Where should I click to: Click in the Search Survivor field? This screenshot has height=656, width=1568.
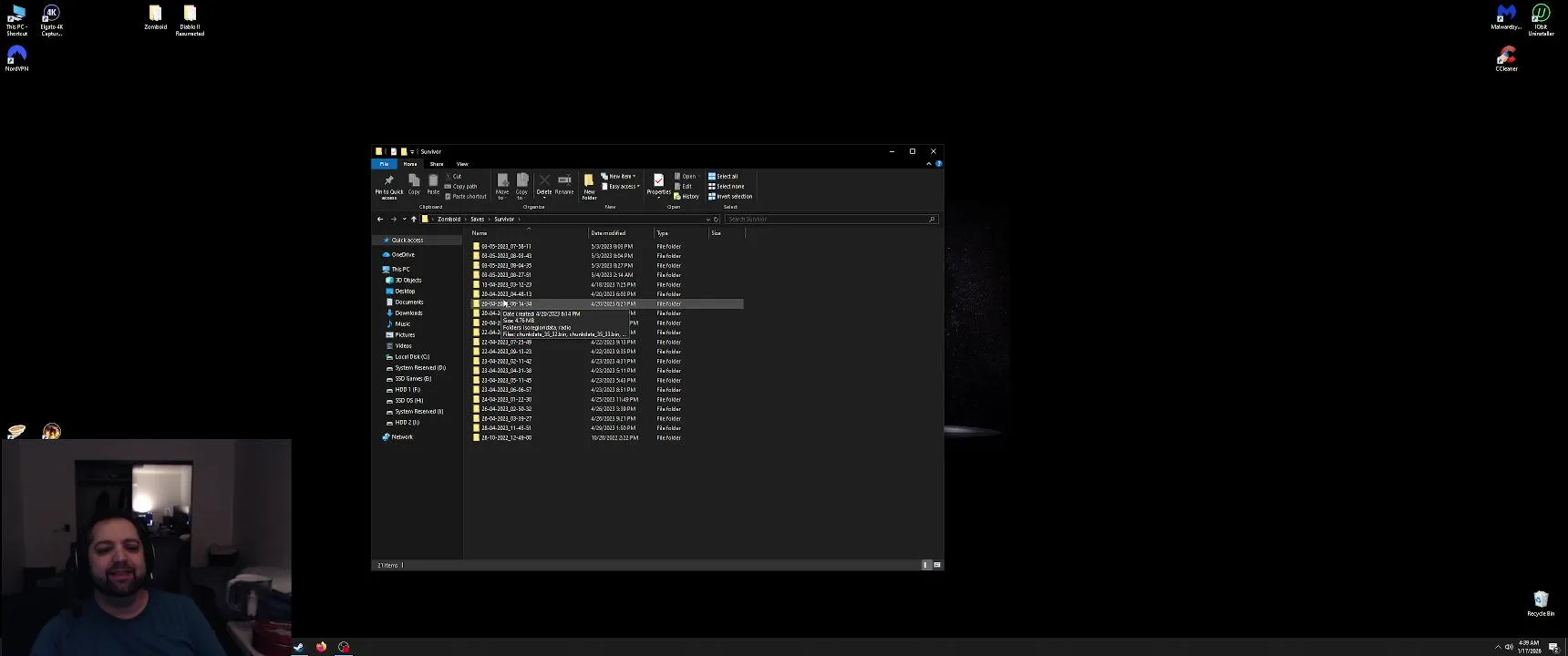tap(830, 220)
